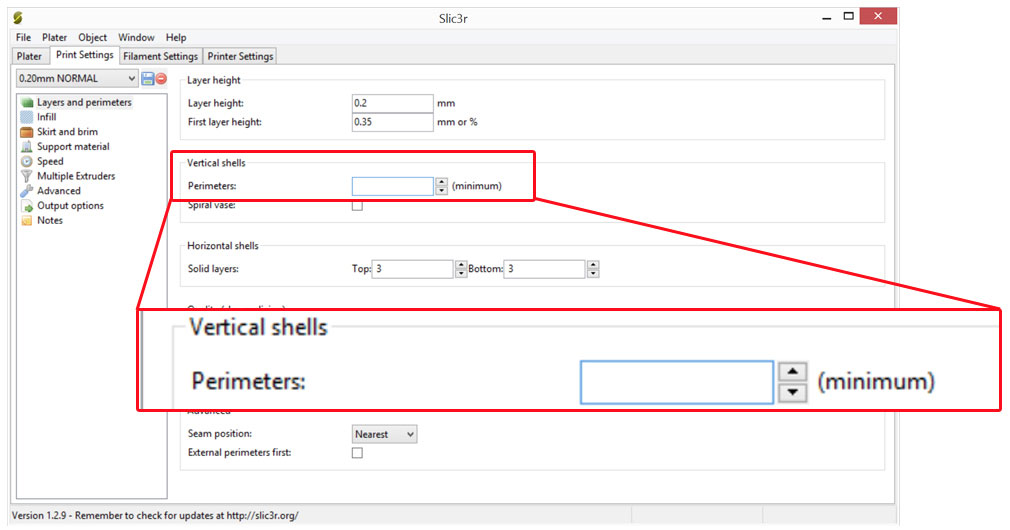
Task: Decrease Perimeters with the down arrow
Action: click(x=441, y=191)
